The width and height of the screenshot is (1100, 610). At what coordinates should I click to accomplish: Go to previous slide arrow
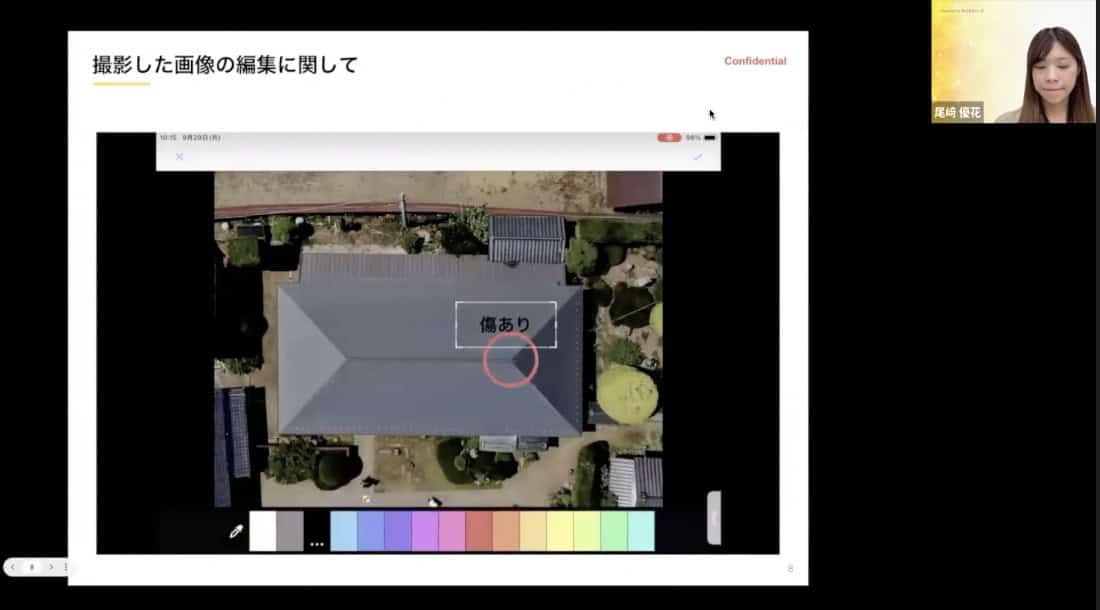click(x=13, y=567)
